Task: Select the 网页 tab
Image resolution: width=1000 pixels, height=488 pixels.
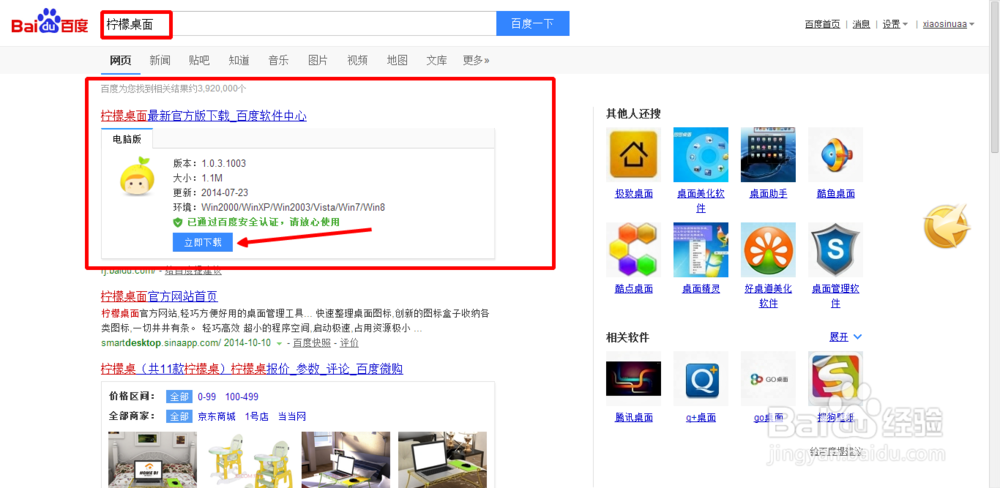Action: [x=121, y=61]
